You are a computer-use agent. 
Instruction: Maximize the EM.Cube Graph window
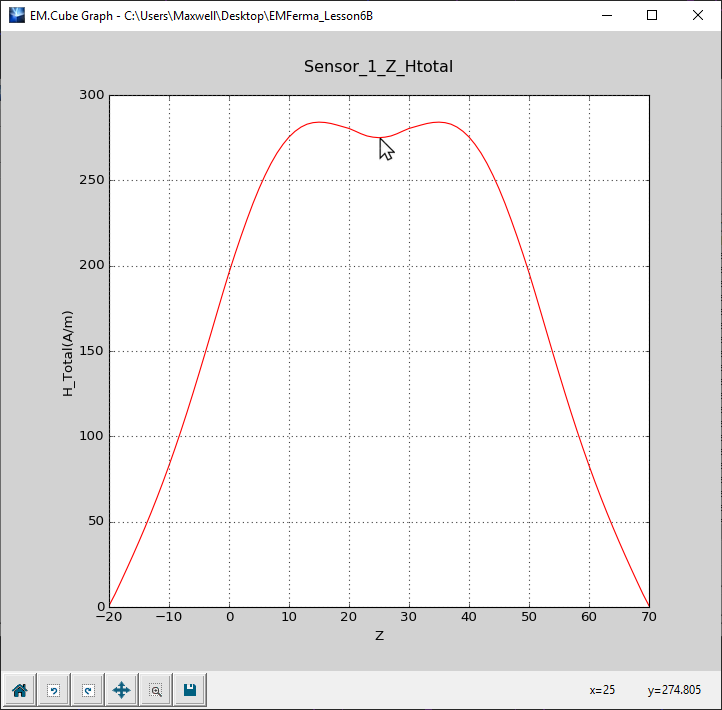coord(652,16)
